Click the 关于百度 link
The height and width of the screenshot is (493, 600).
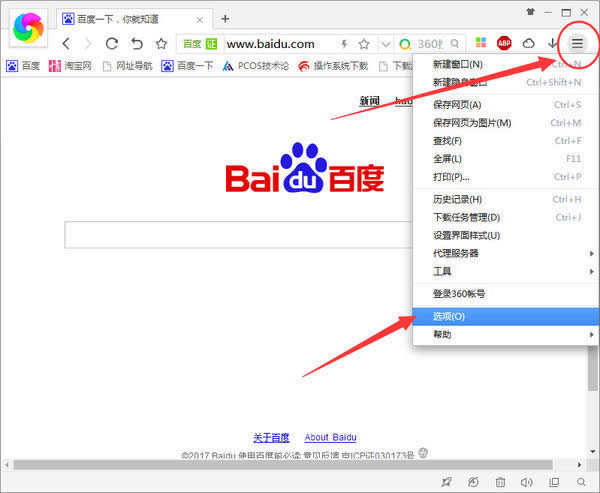click(271, 437)
